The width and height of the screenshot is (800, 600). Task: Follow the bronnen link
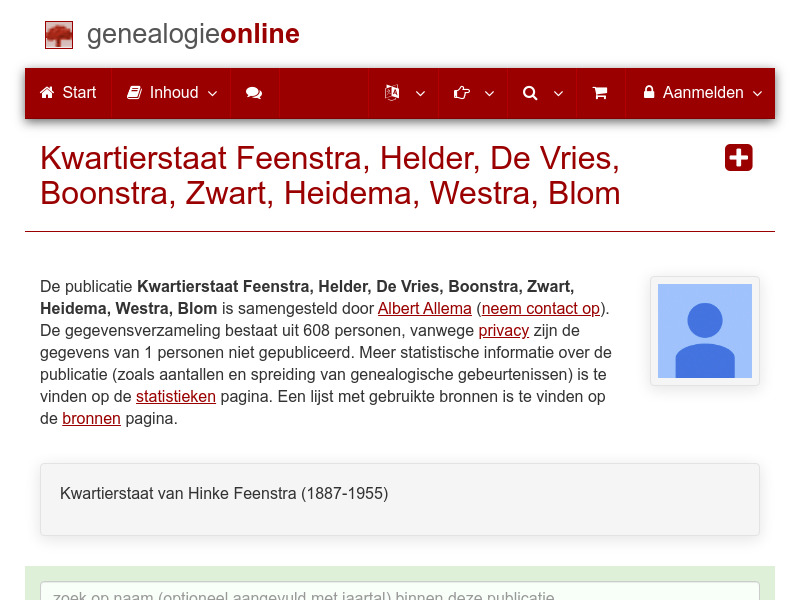91,418
